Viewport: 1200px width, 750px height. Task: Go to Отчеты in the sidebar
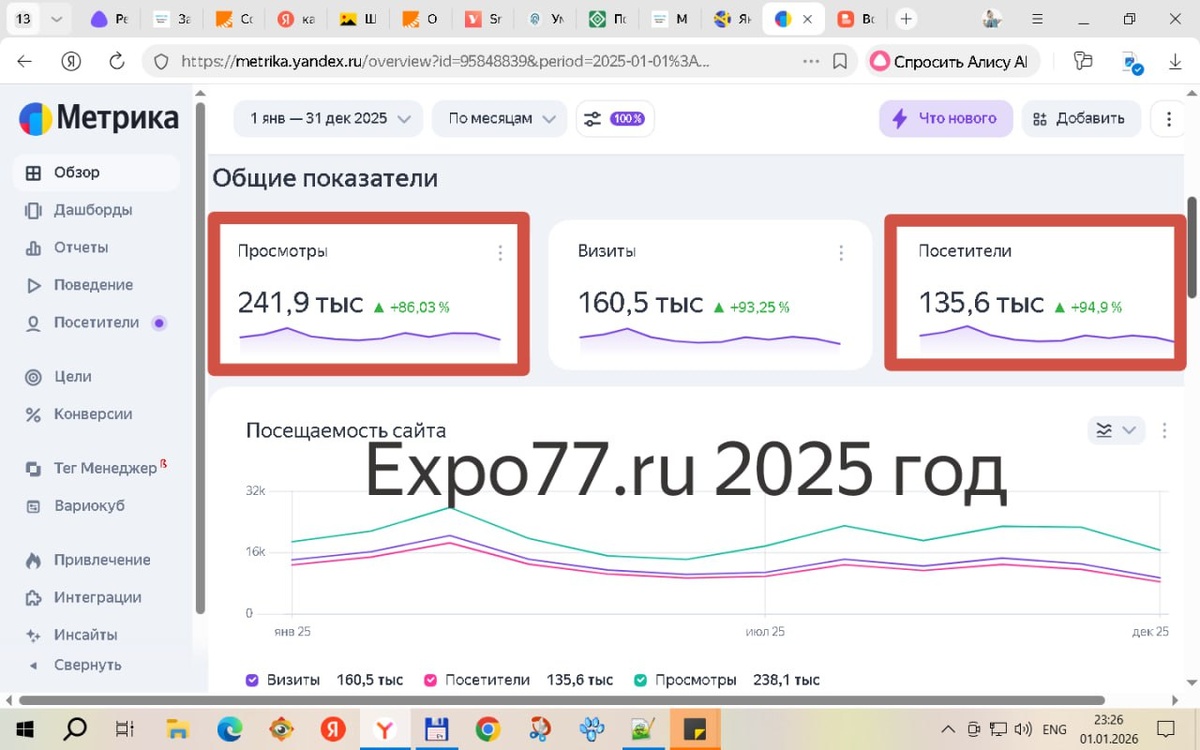pyautogui.click(x=81, y=247)
